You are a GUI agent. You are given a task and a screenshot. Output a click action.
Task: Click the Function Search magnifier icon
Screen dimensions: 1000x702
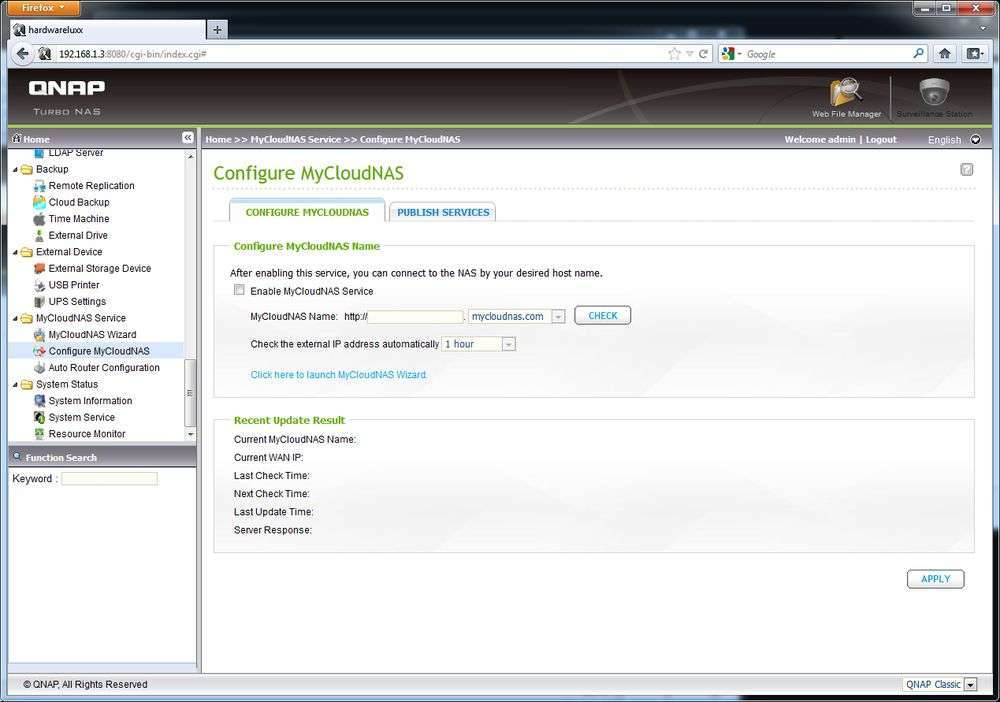pyautogui.click(x=17, y=457)
